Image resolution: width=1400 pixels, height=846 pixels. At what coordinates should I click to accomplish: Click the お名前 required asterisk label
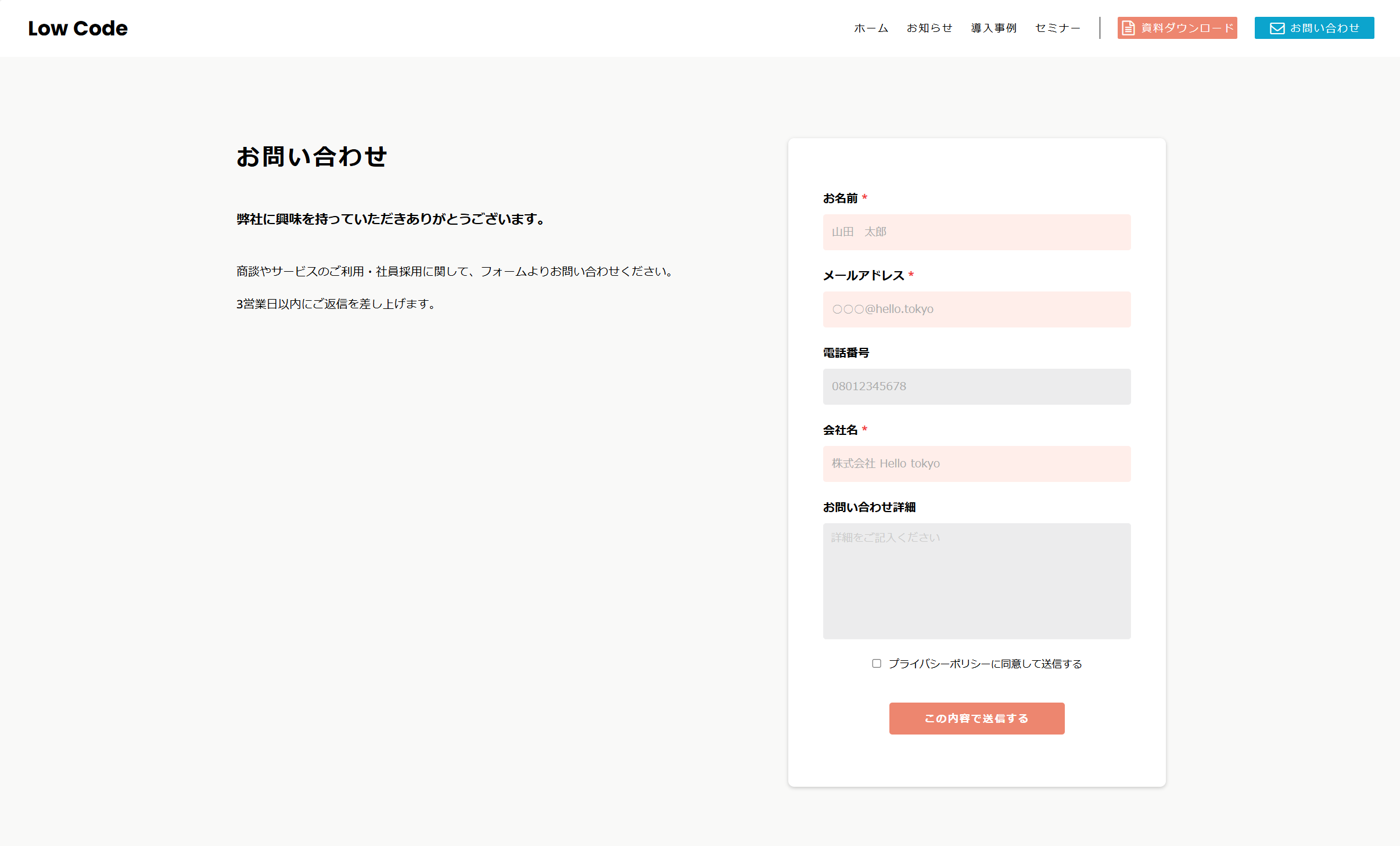coord(865,197)
